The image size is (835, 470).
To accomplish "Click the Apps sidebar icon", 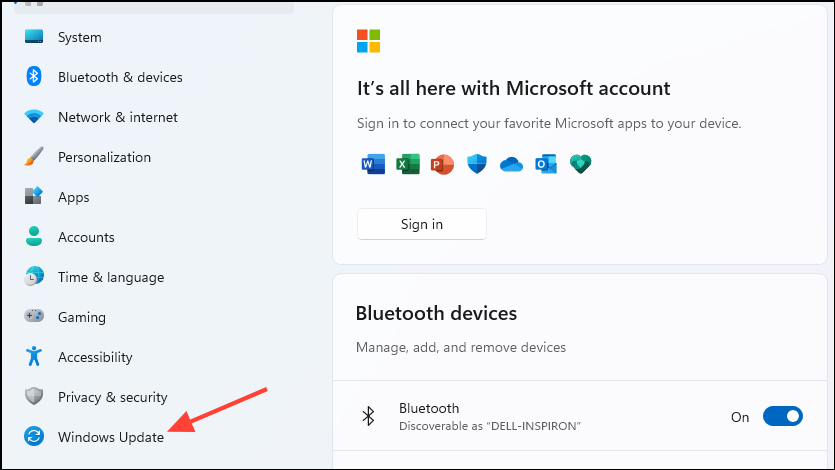I will 34,196.
